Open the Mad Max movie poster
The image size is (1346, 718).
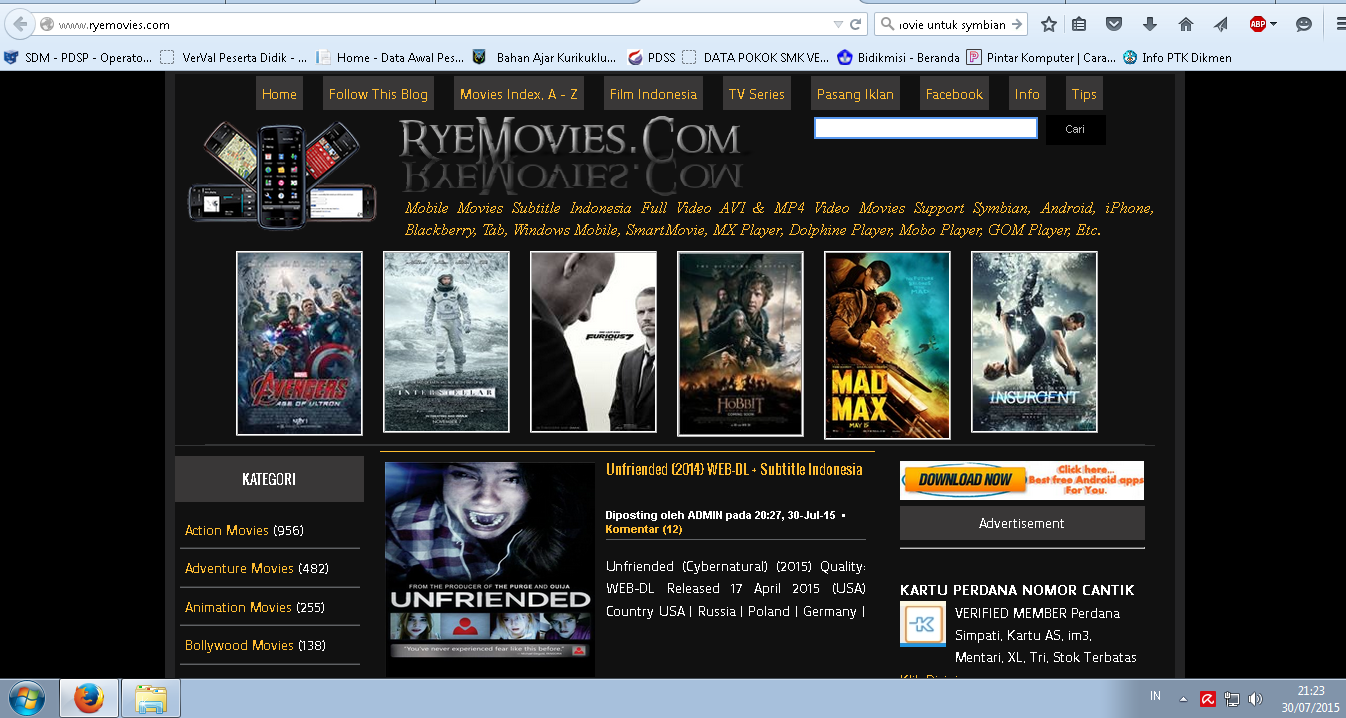pos(887,345)
